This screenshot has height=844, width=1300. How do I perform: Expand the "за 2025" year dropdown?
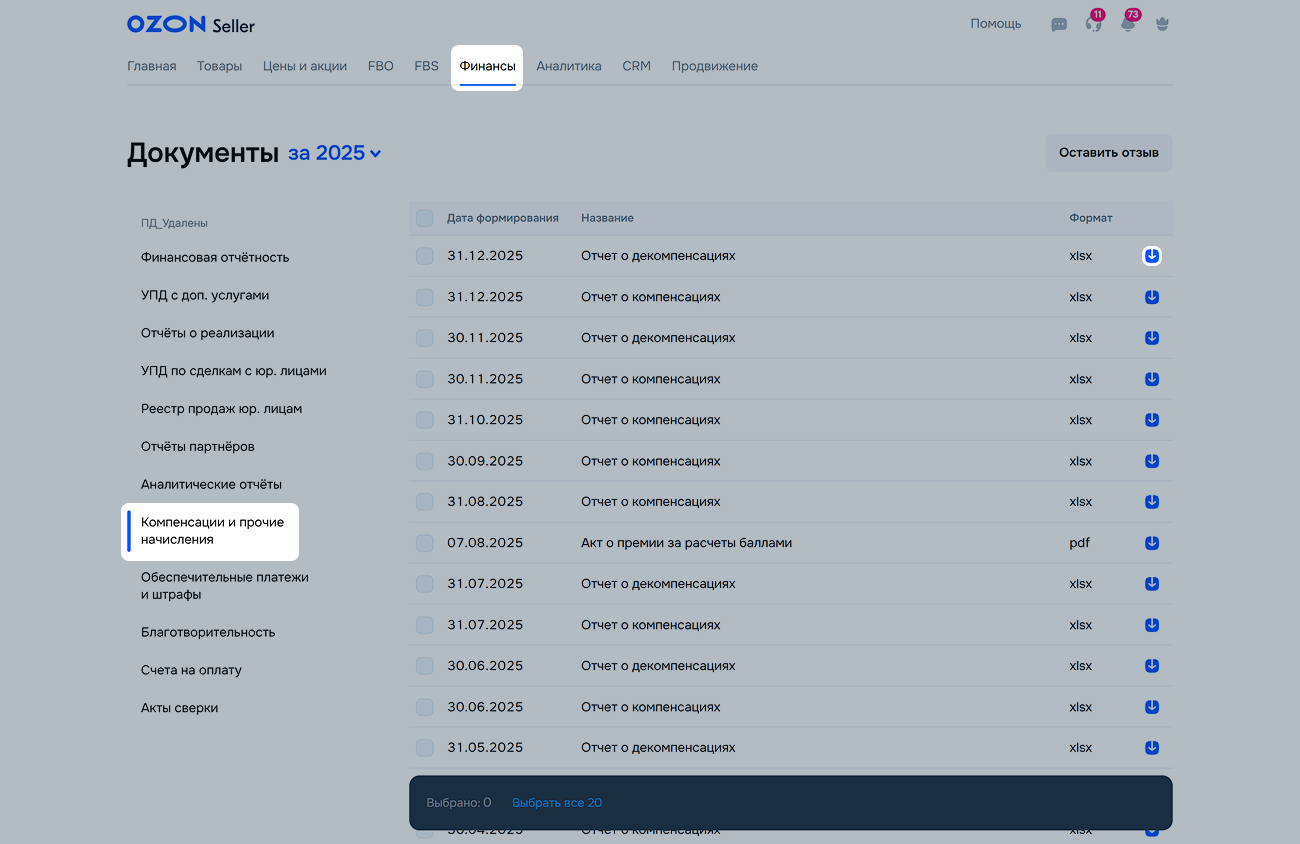[x=335, y=154]
